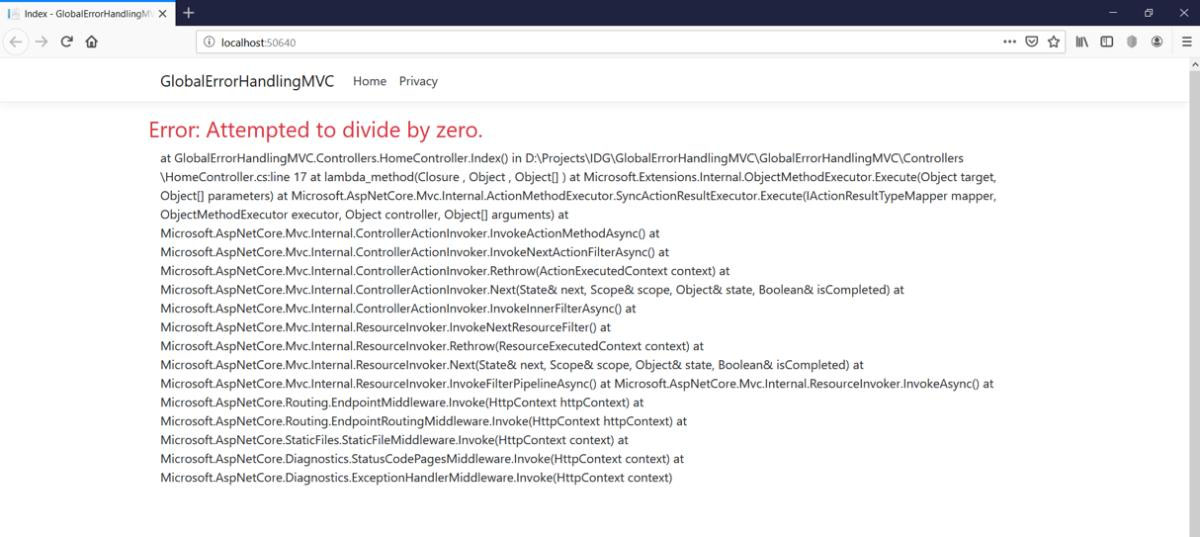Click the GlobalErrorHandlingMVC brand link
Viewport: 1200px width, 537px height.
(247, 81)
